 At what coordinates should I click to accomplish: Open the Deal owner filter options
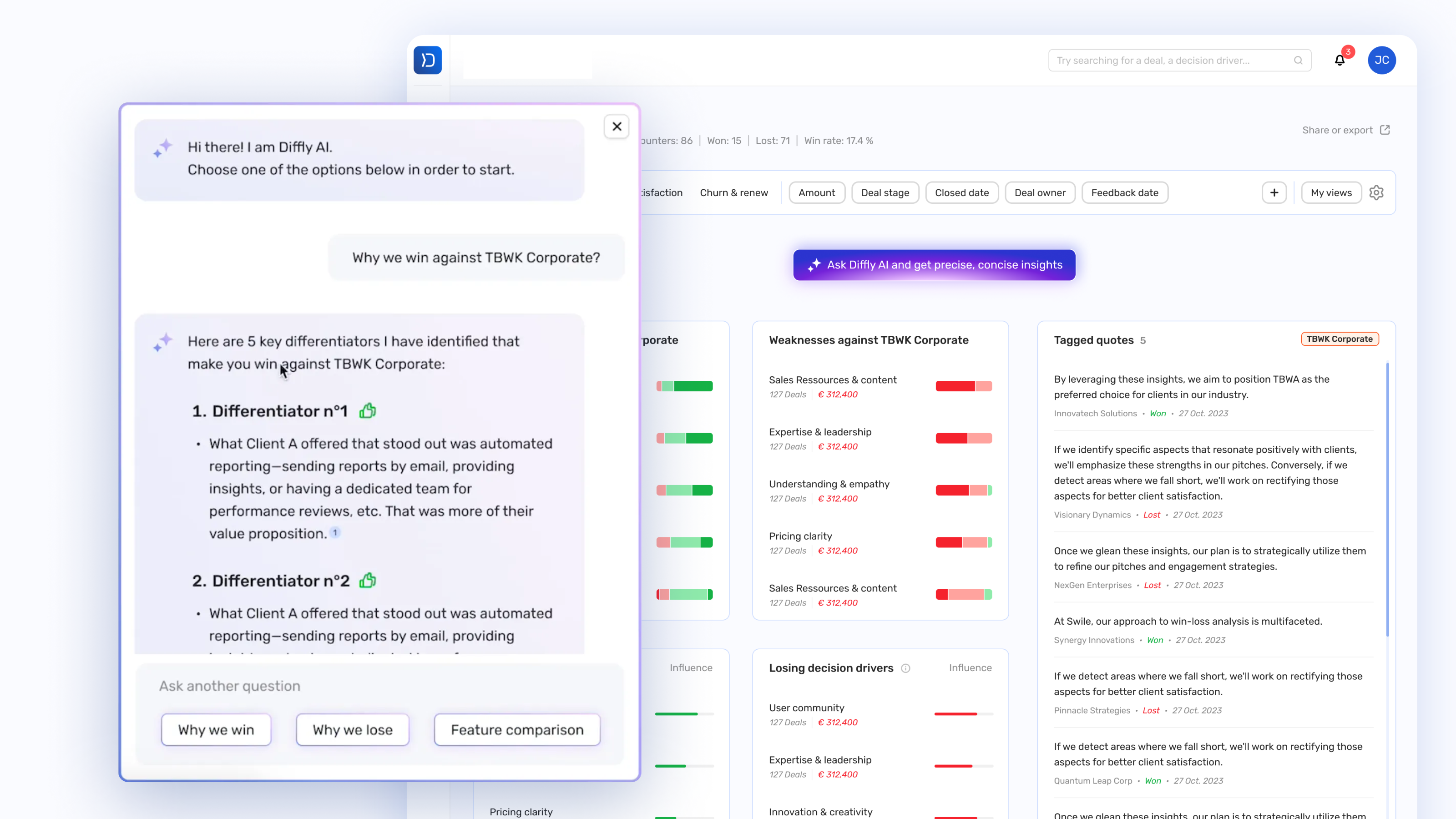(1040, 193)
